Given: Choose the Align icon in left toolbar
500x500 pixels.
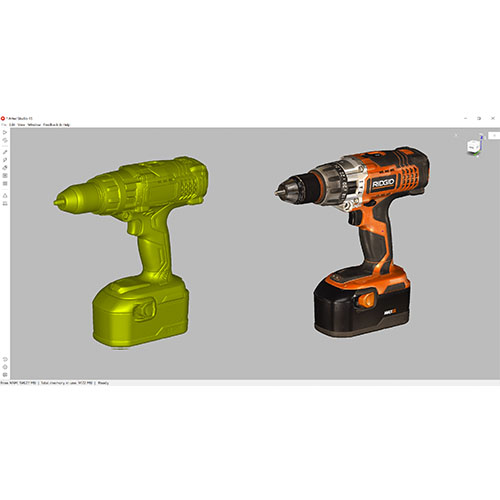Looking at the screenshot, I should [5, 168].
